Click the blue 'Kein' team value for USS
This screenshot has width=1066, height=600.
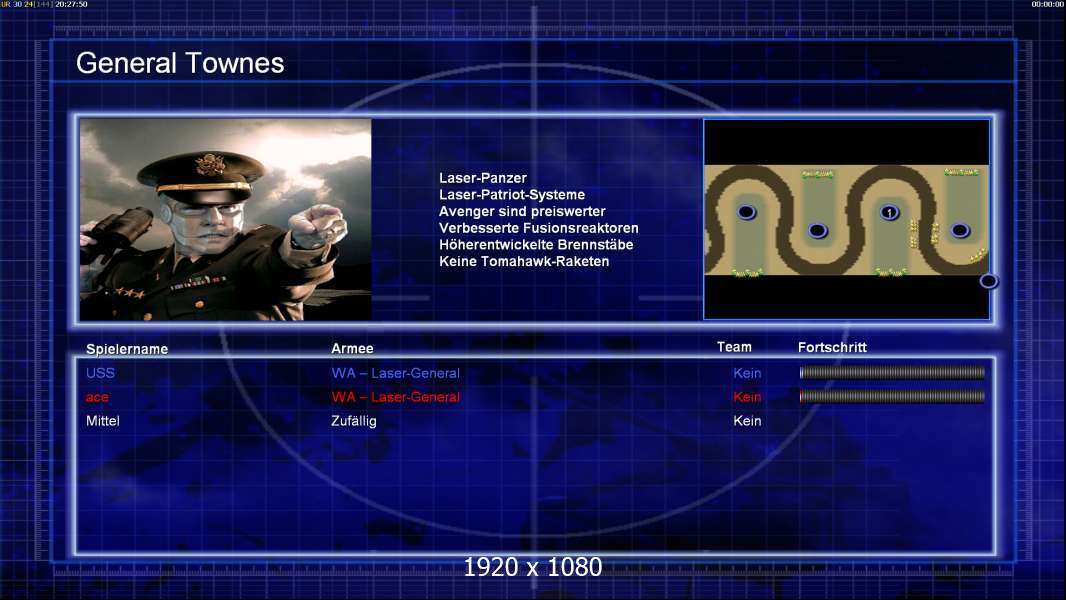[x=747, y=373]
